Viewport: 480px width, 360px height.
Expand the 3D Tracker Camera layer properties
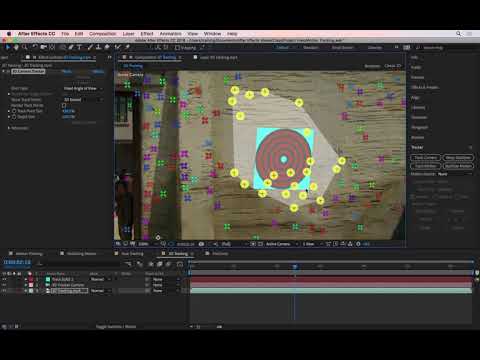26,285
